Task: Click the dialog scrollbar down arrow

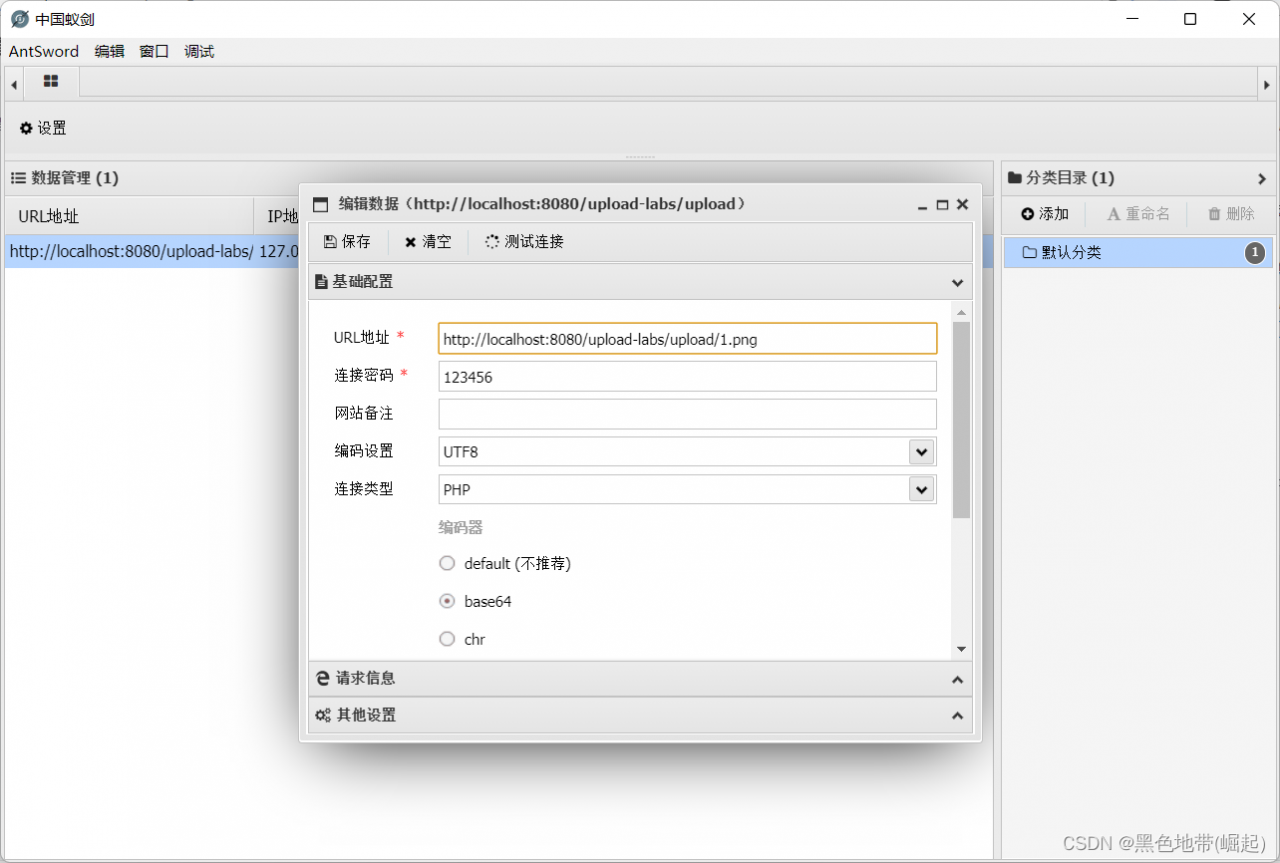Action: point(961,649)
